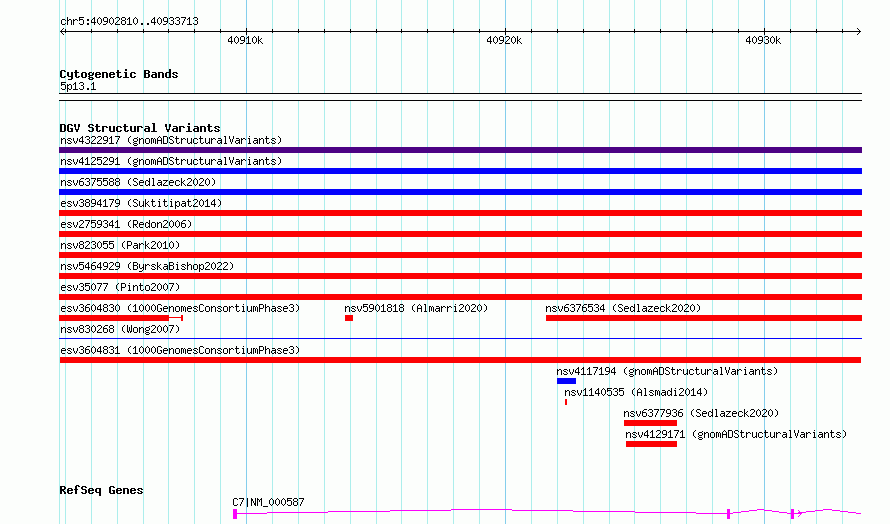
Task: Open nsv5464929 ByrskaBishop2022 variant label
Action: point(147,266)
